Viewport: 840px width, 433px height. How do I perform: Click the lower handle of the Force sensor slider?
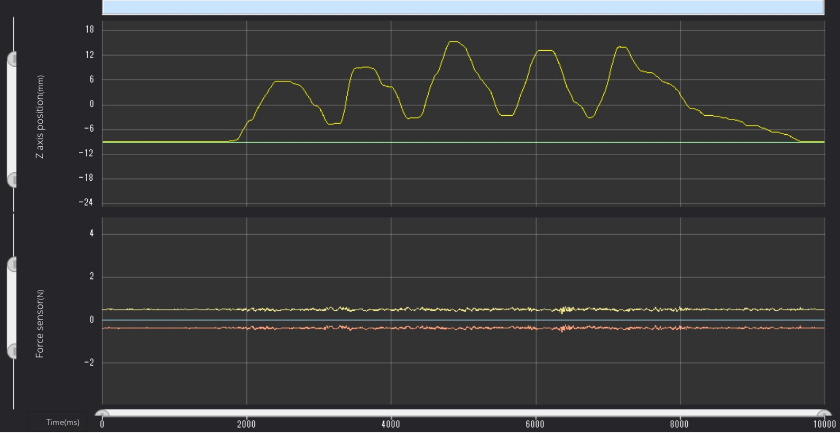coord(13,351)
